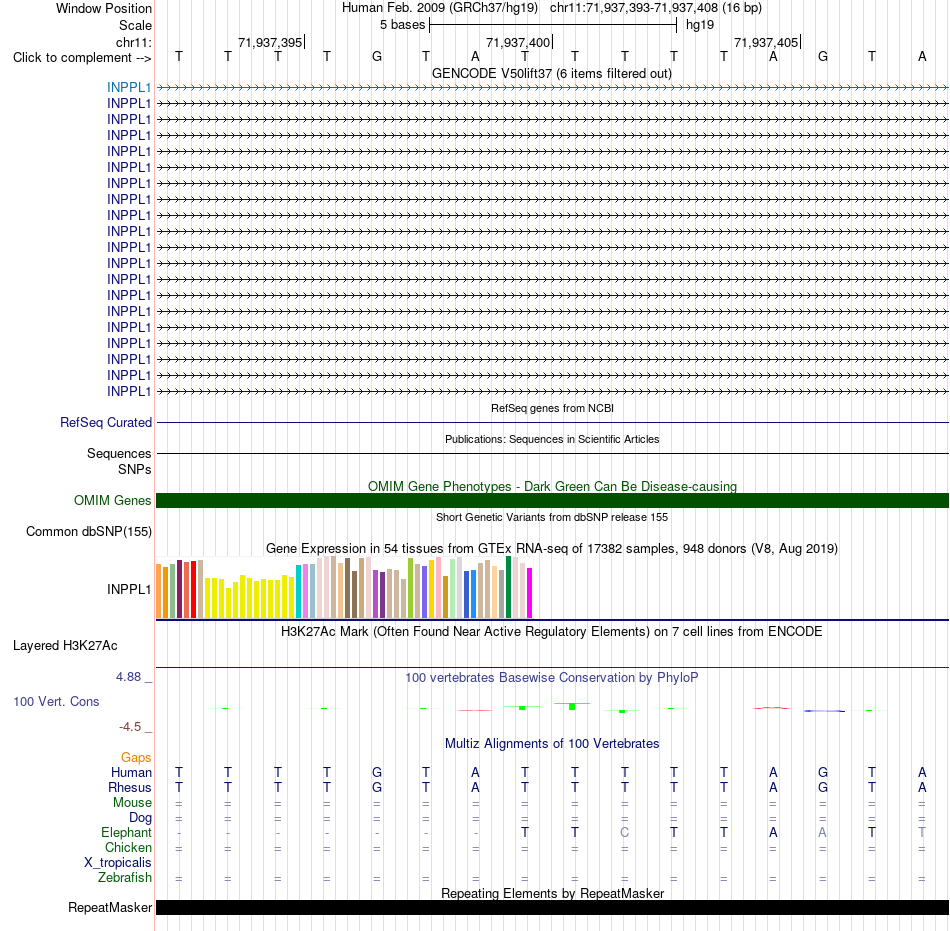This screenshot has height=931, width=950.
Task: Click the blue negative-score mark in PhyloP track
Action: pyautogui.click(x=824, y=711)
